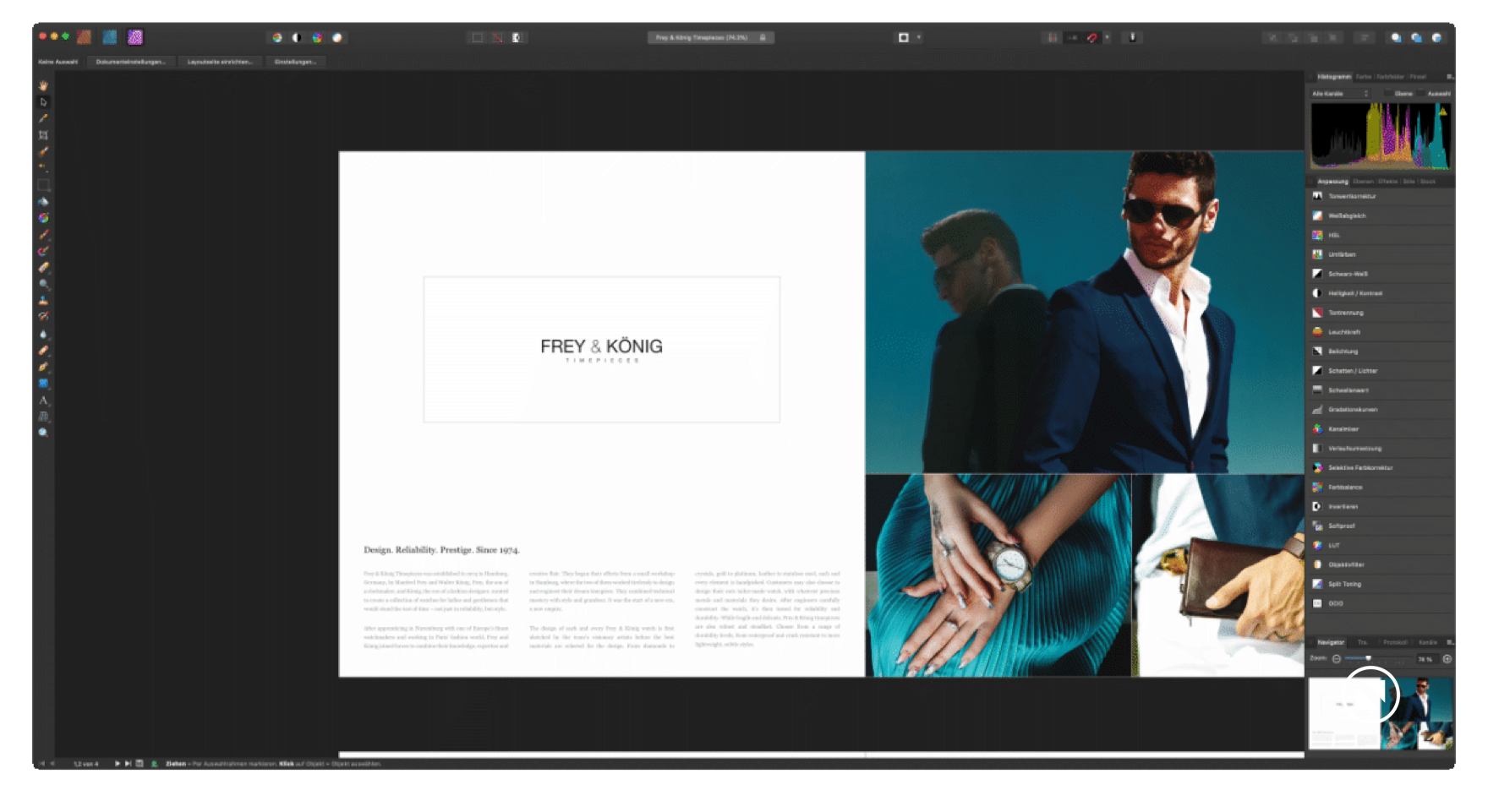Click the Layoutseite einrichten... button
Screen dimensions: 1488x812
point(220,62)
